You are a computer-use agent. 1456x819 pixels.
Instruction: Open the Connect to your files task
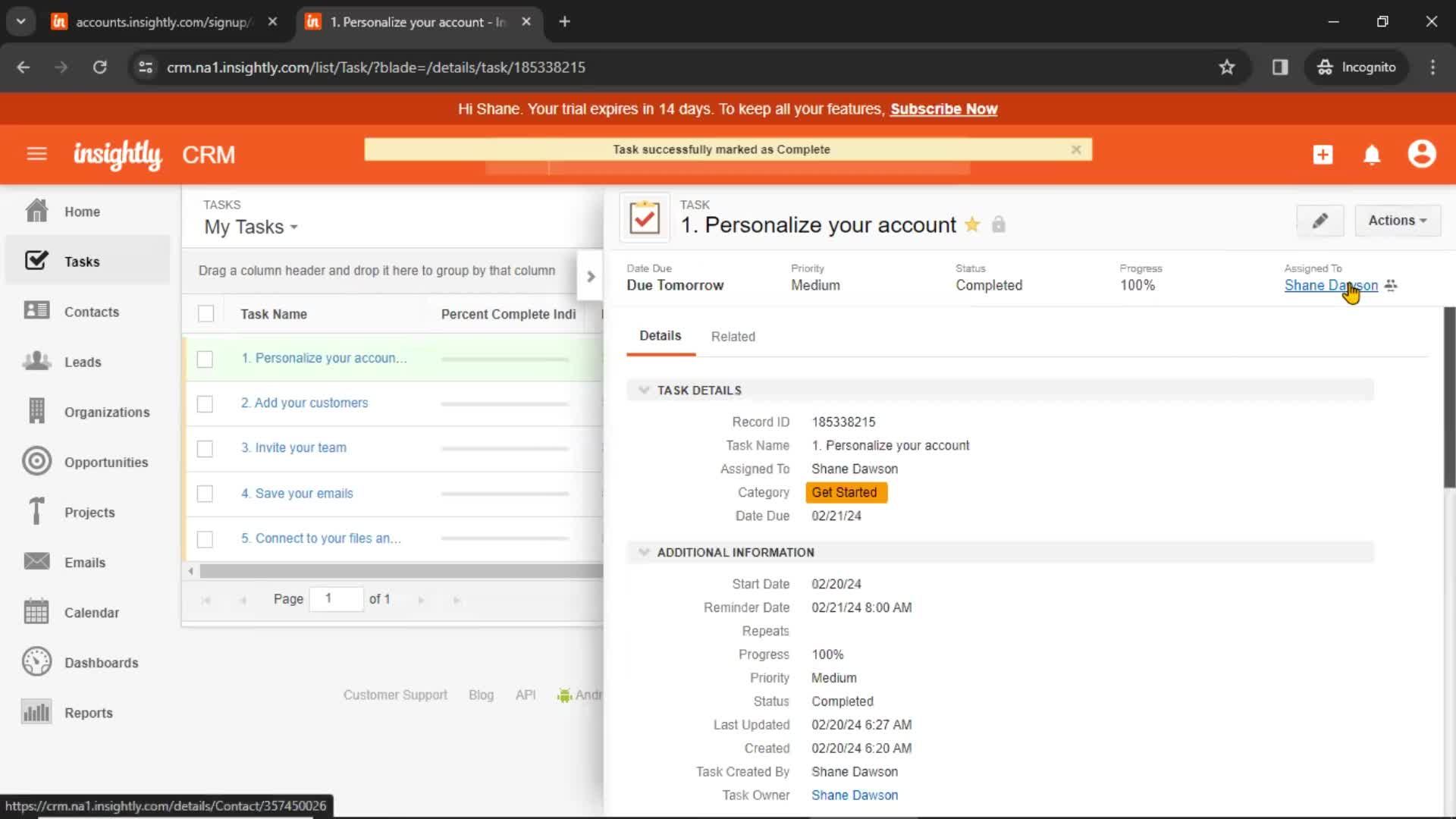(321, 538)
